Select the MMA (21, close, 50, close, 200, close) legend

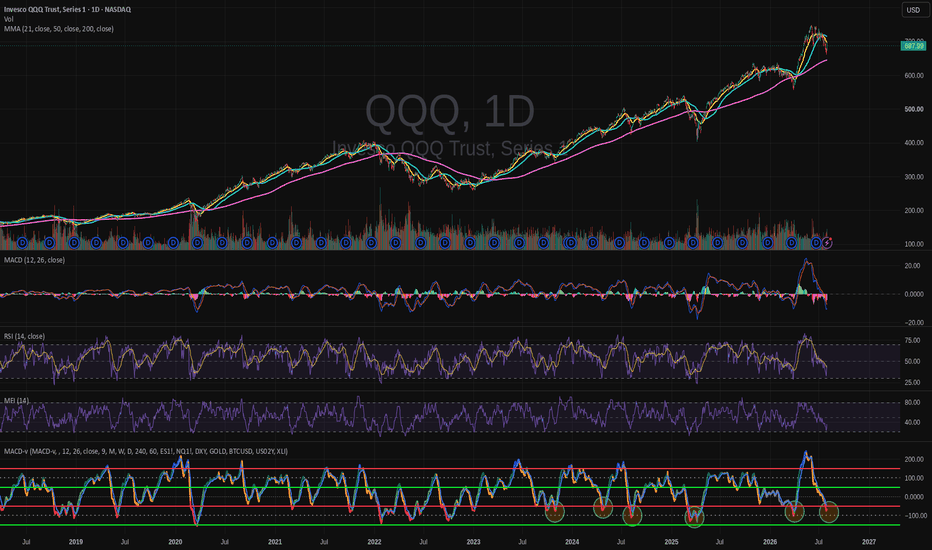click(x=59, y=29)
